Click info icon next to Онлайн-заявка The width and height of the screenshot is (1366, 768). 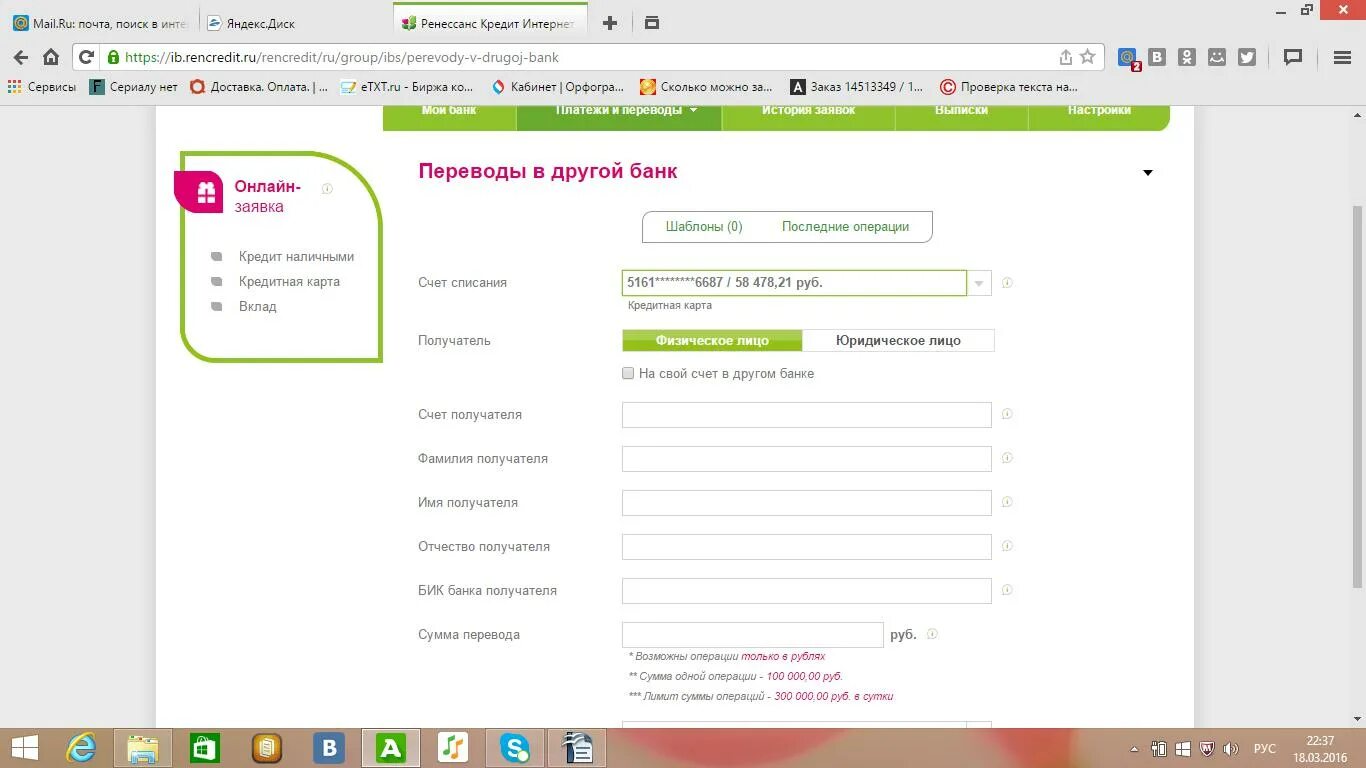point(327,188)
